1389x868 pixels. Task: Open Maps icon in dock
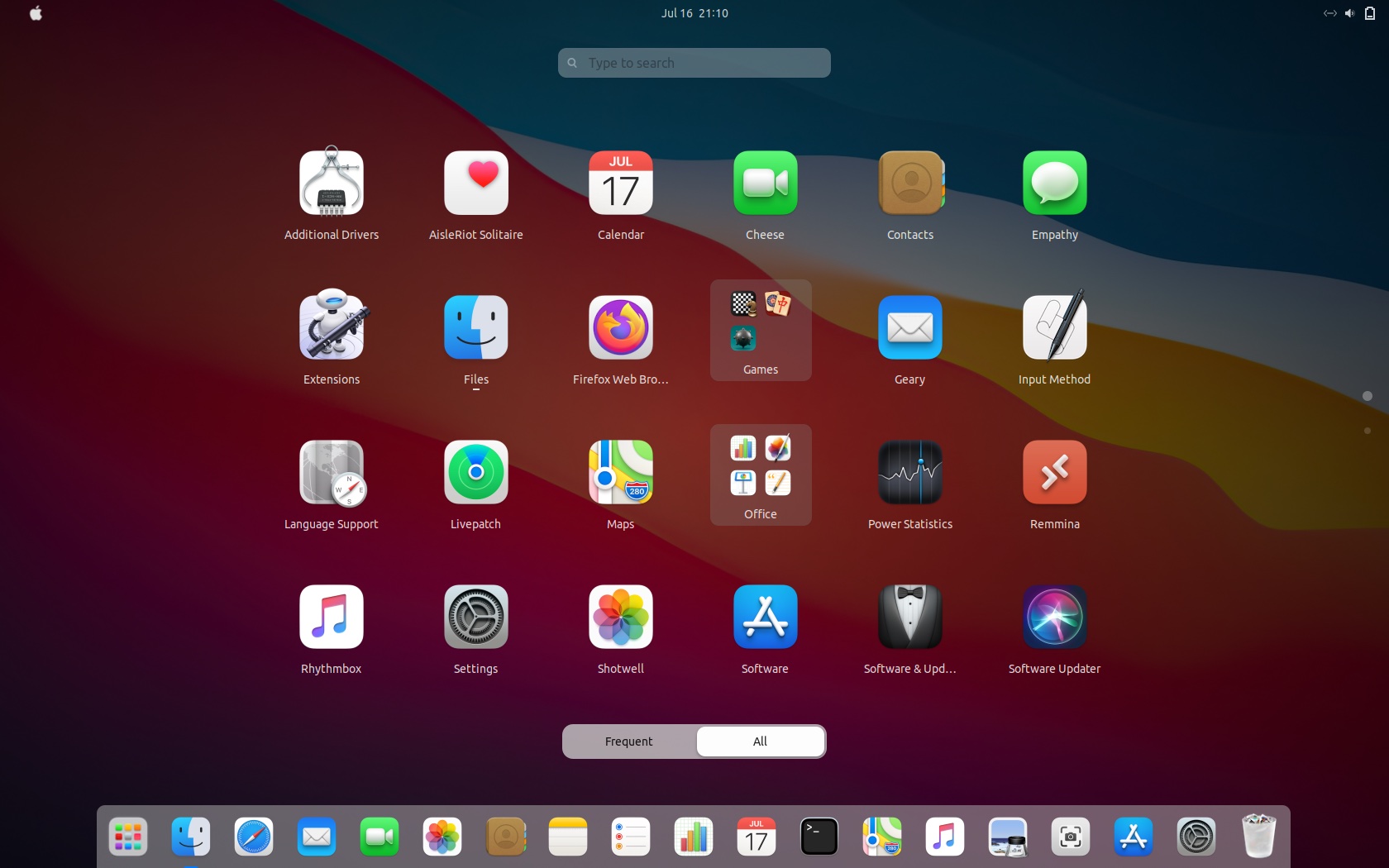[882, 837]
